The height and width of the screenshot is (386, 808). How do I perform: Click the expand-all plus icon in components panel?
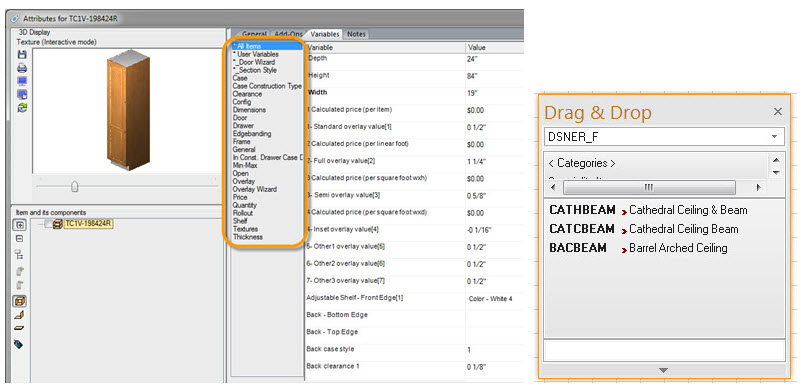[x=20, y=225]
